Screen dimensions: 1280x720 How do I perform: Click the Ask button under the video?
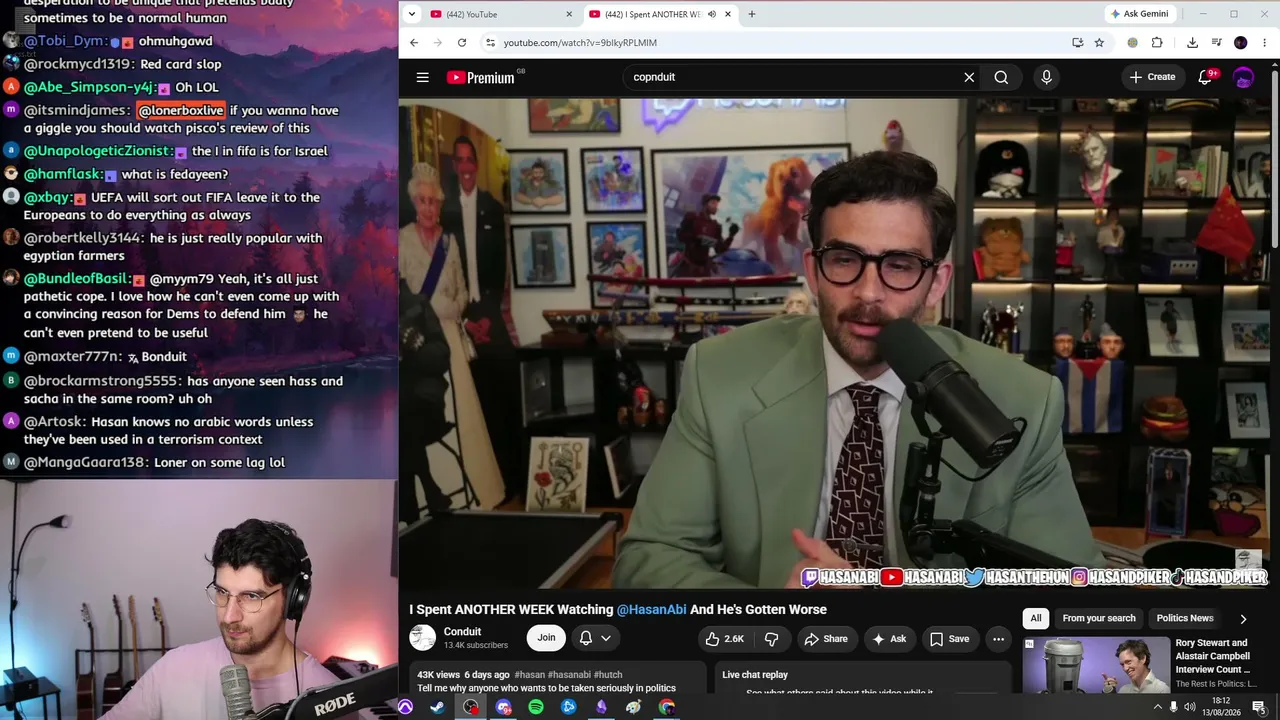pyautogui.click(x=889, y=639)
